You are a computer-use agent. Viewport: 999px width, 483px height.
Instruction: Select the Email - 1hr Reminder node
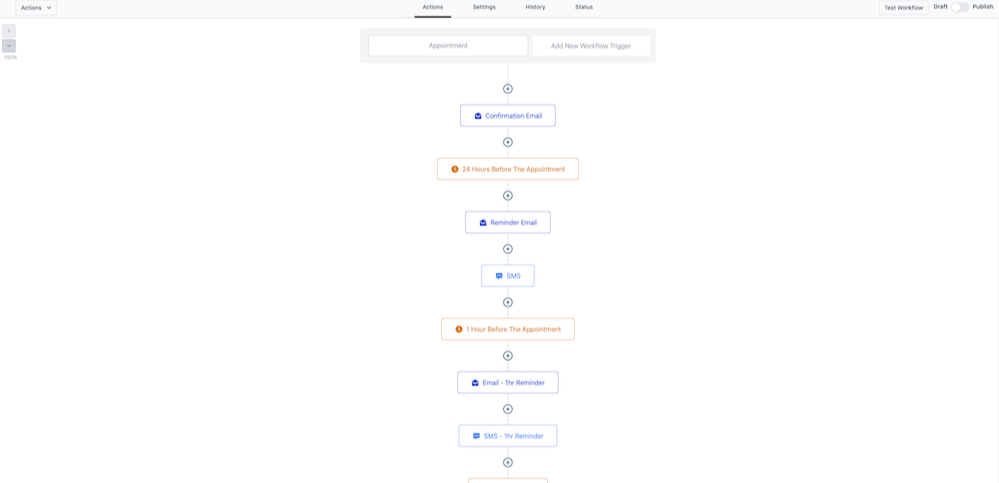(x=508, y=382)
